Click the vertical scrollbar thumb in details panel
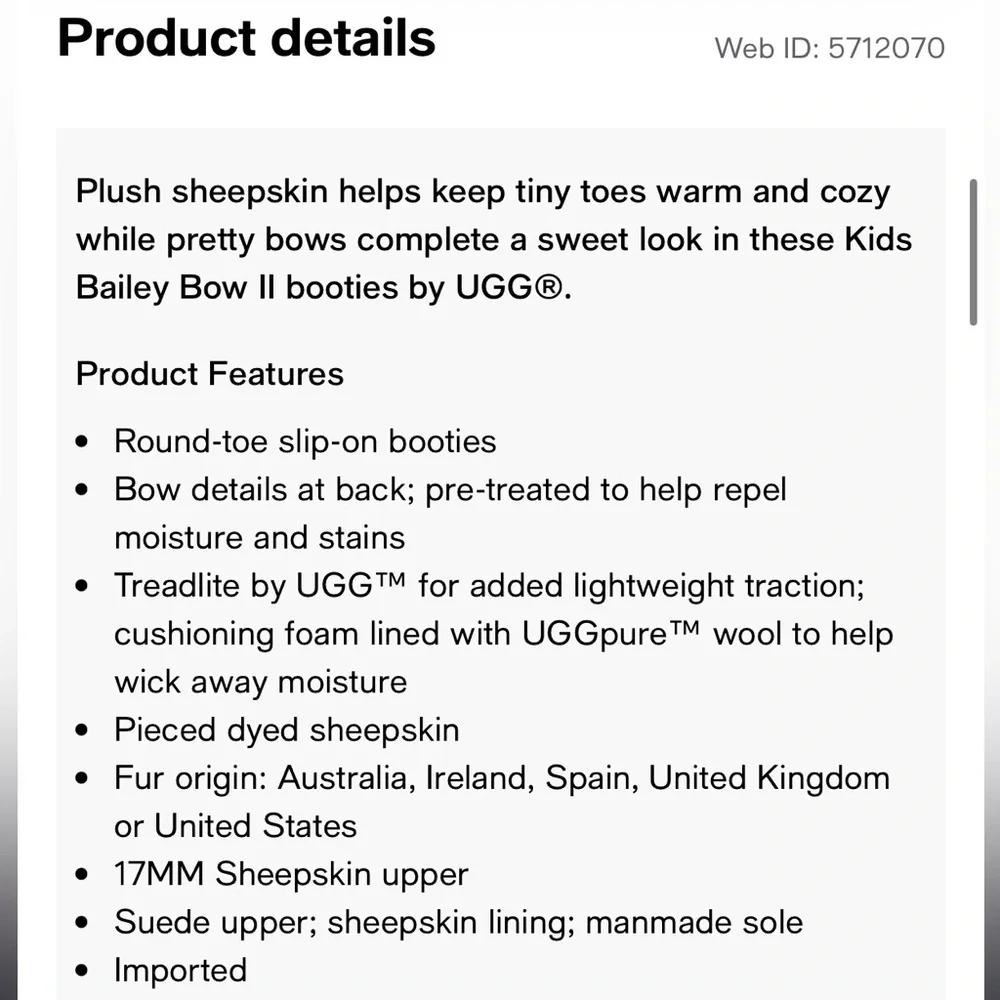Screen dimensions: 1000x1000 pyautogui.click(x=973, y=253)
